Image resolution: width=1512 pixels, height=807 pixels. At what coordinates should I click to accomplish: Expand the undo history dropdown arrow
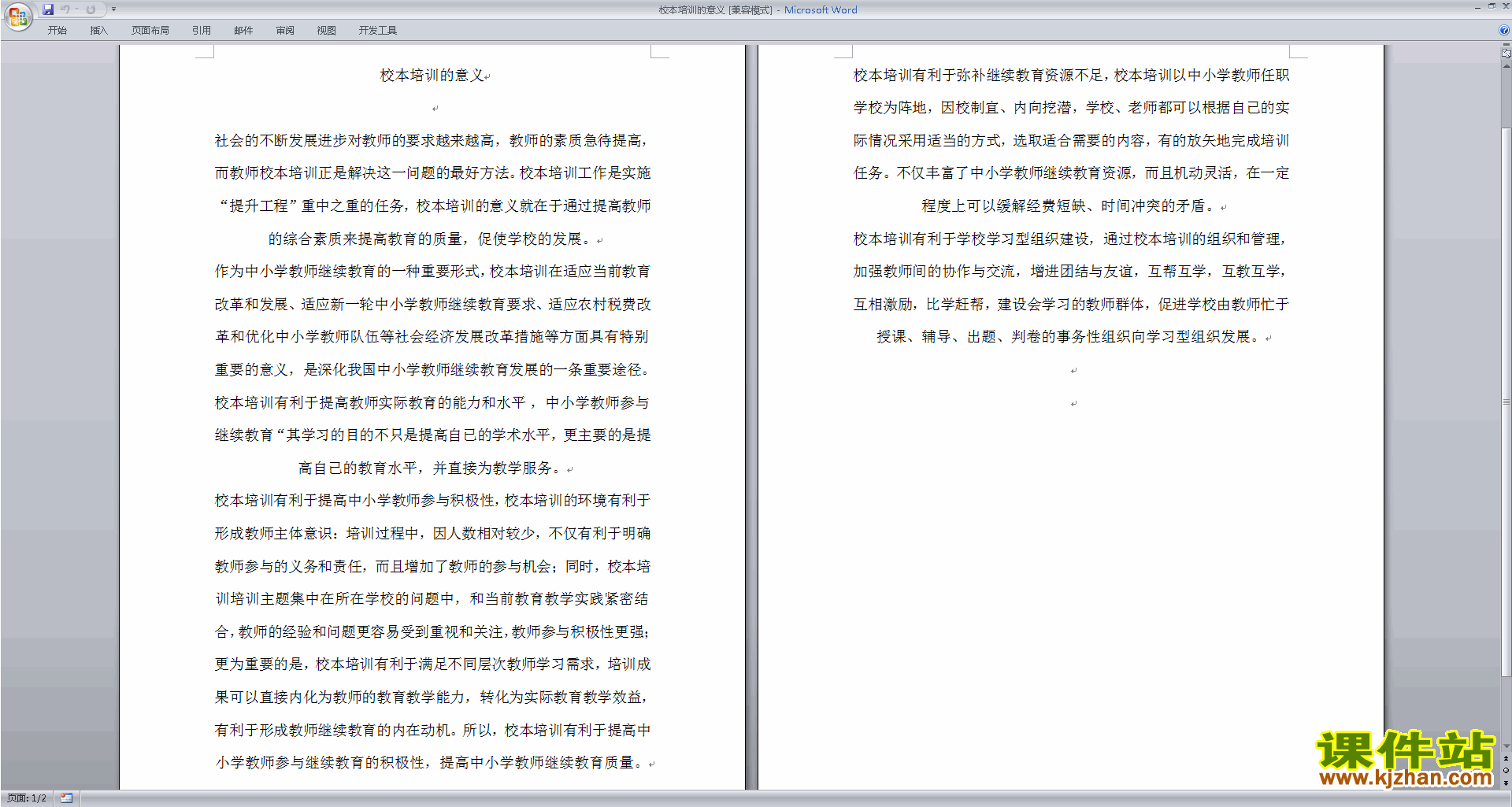tap(76, 9)
